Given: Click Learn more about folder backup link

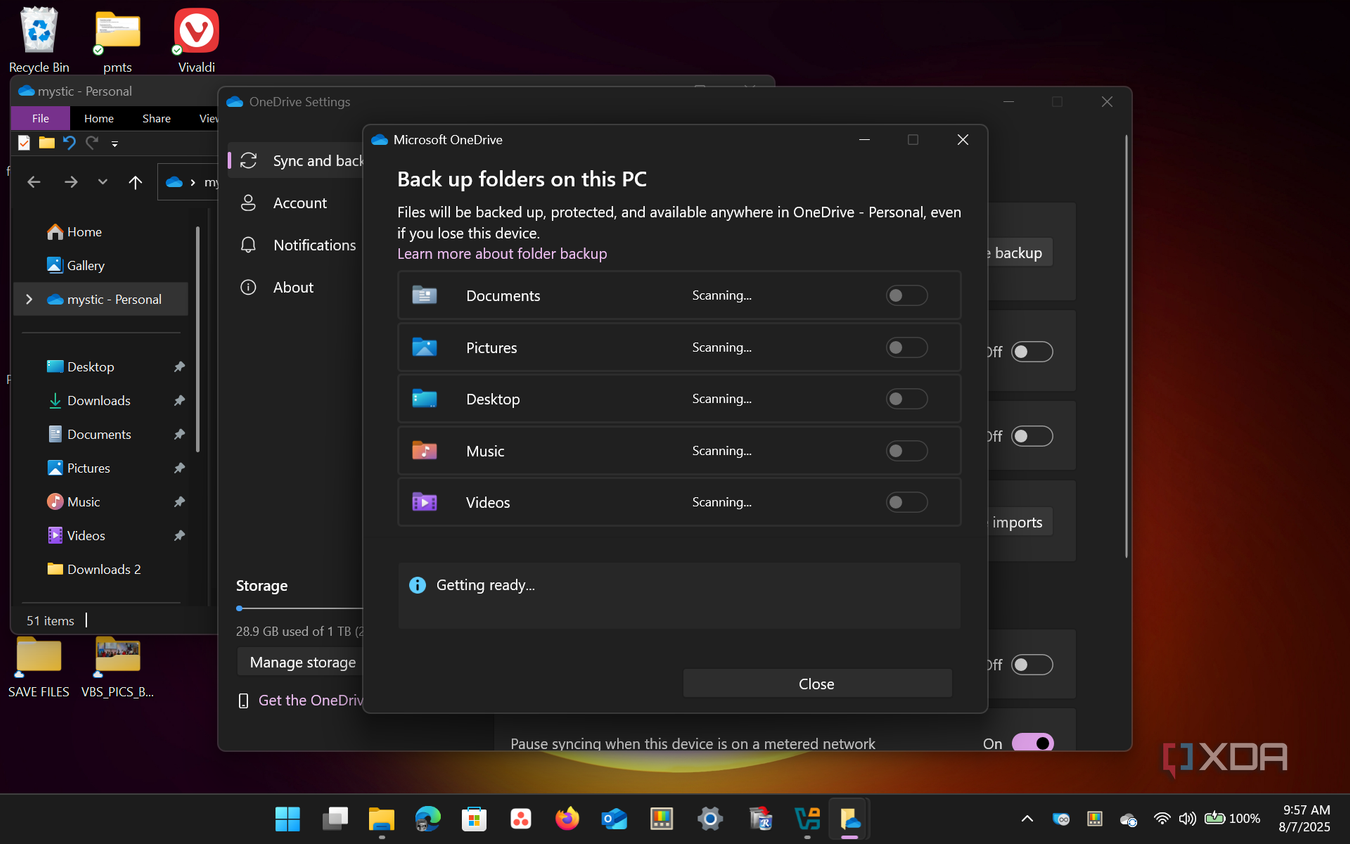Looking at the screenshot, I should point(502,253).
